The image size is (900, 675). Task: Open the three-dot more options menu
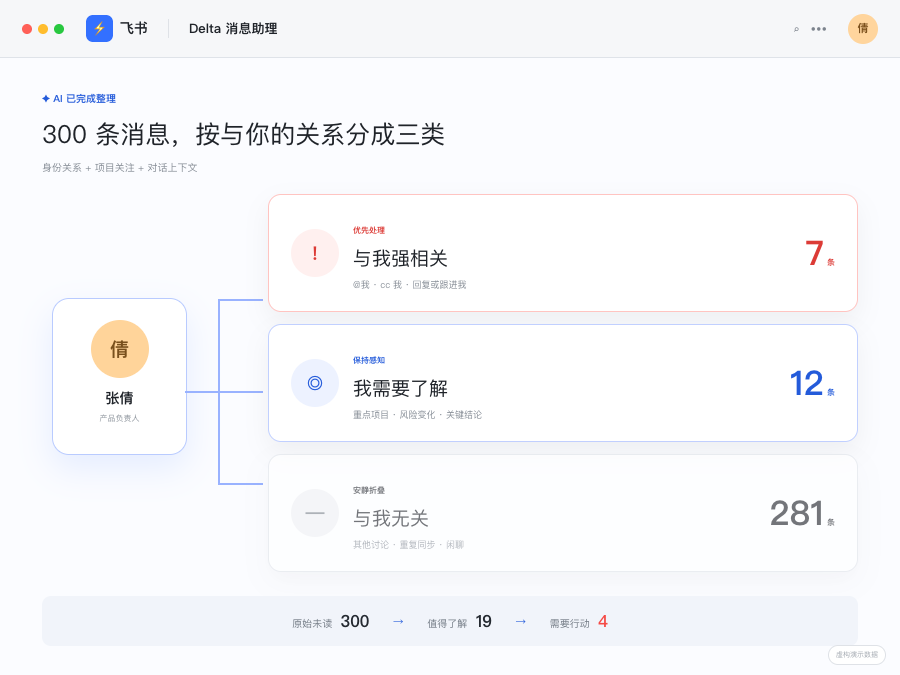(x=818, y=29)
